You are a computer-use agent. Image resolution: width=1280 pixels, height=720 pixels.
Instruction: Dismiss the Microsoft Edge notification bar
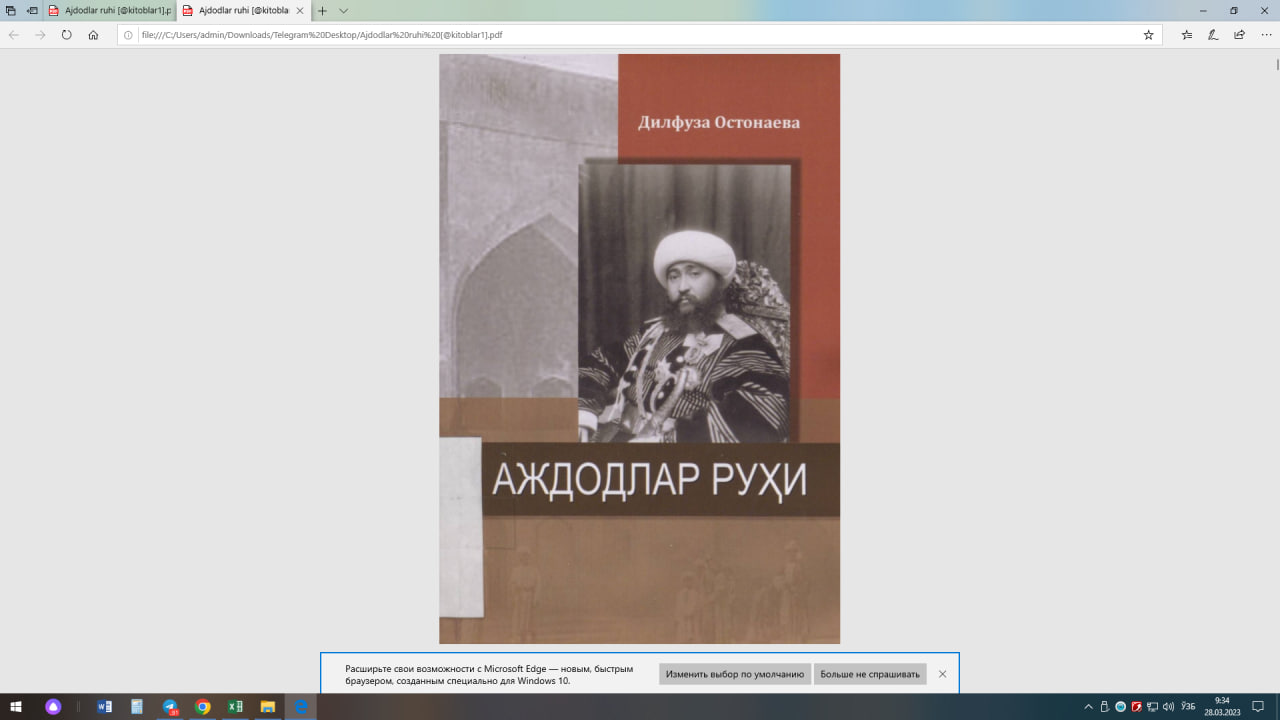pyautogui.click(x=942, y=674)
